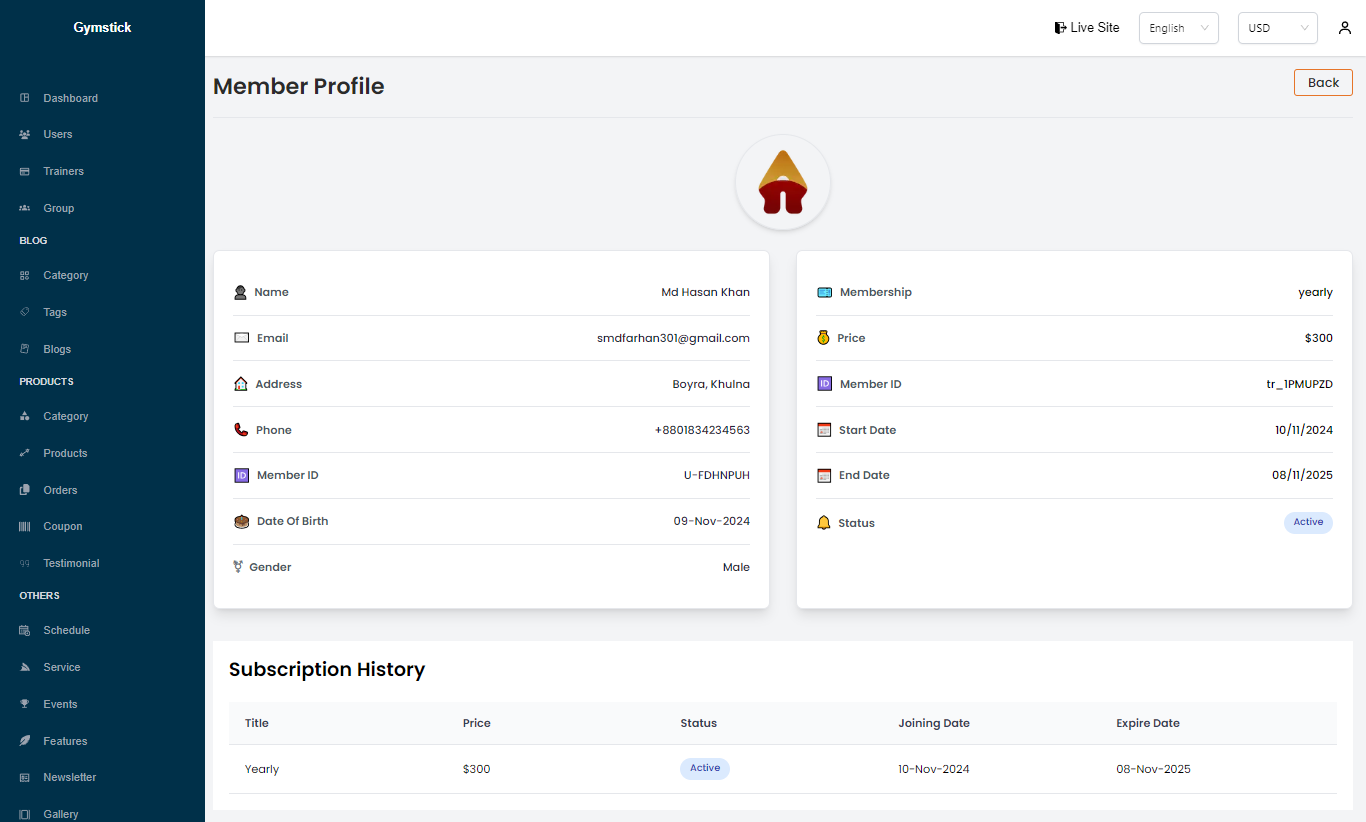The image size is (1366, 822).
Task: Click the Coupon barcode icon
Action: point(25,527)
